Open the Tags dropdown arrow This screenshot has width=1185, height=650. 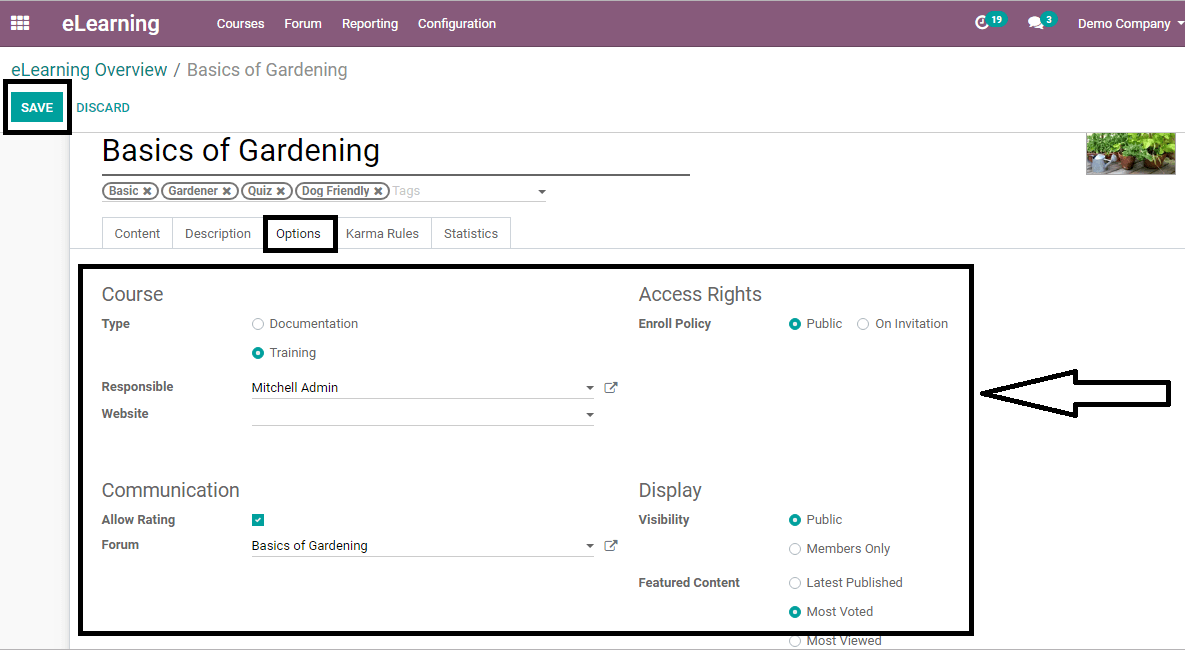tap(542, 192)
